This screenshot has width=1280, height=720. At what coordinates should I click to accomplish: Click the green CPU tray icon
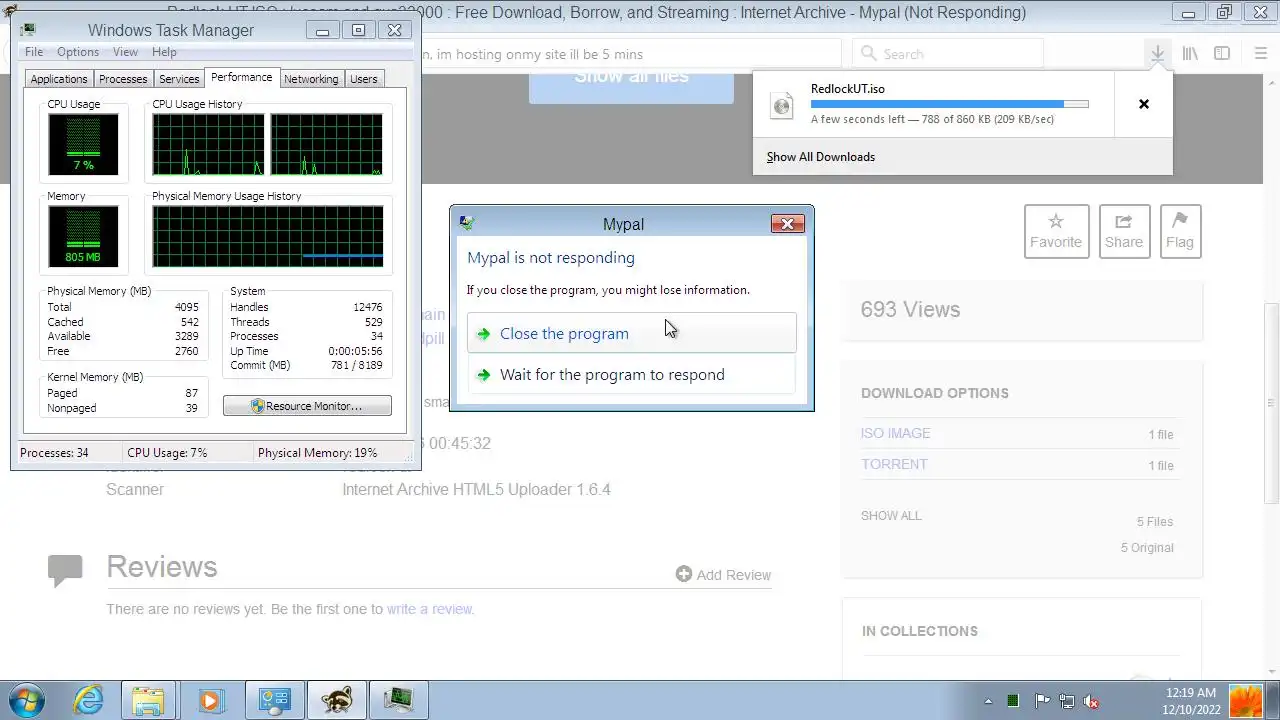1013,701
